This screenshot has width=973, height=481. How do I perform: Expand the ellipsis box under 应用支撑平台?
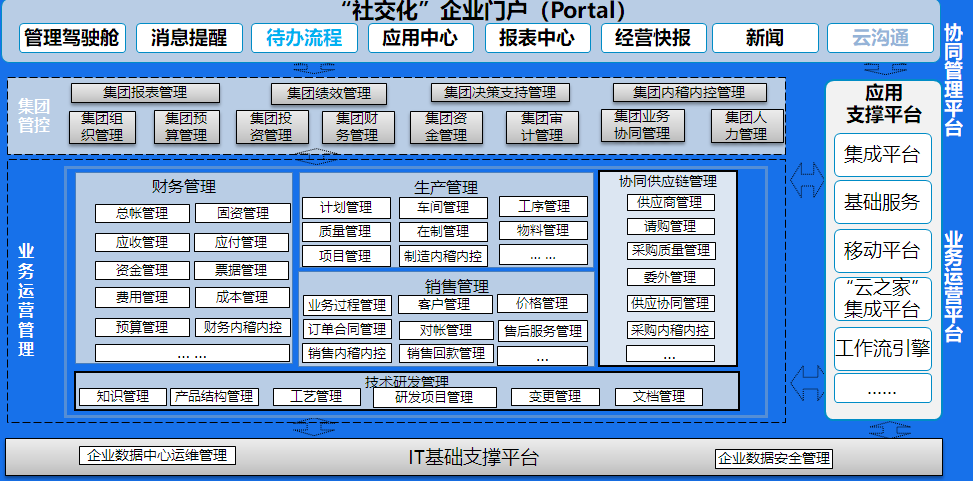(882, 389)
